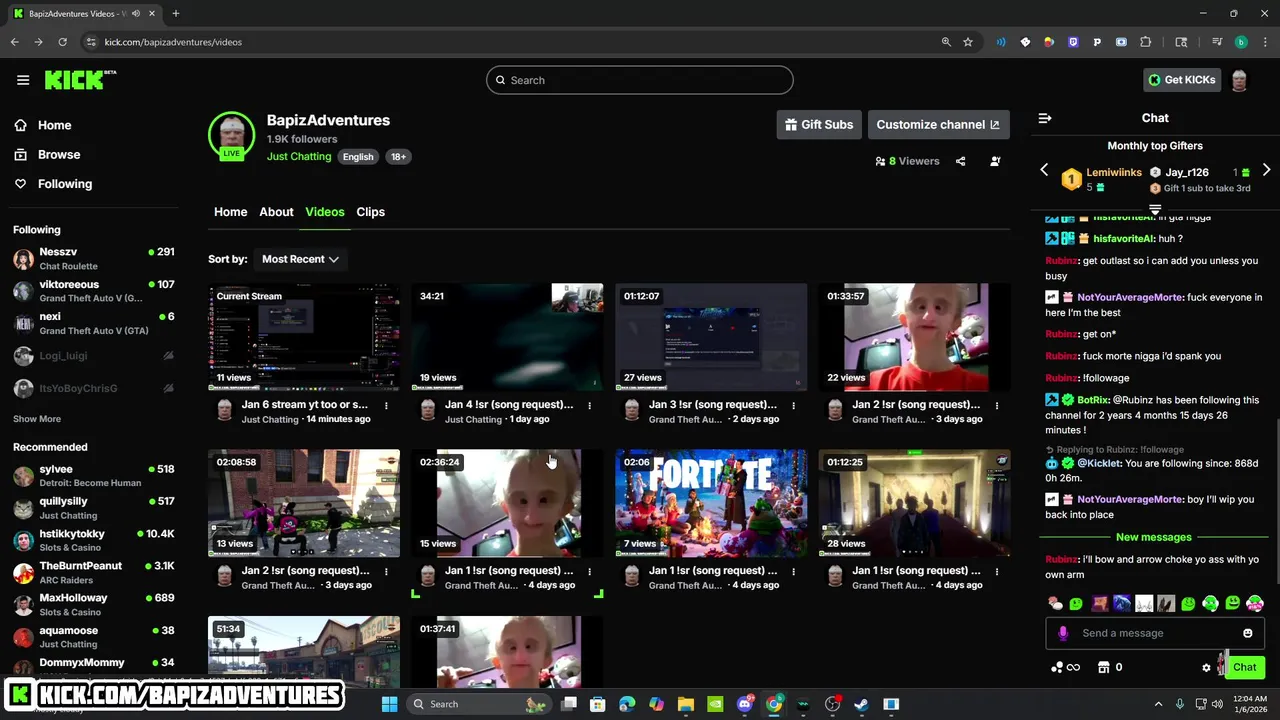Open the 01:33:57 Jan 2 video thumbnail
The width and height of the screenshot is (1280, 720).
point(914,337)
